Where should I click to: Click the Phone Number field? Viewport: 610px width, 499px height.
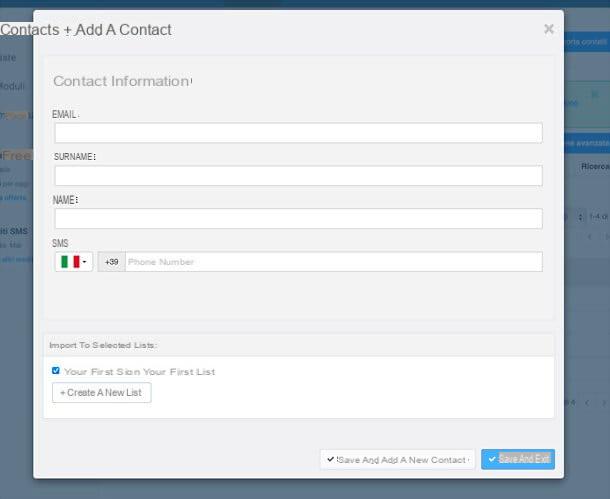pyautogui.click(x=334, y=262)
